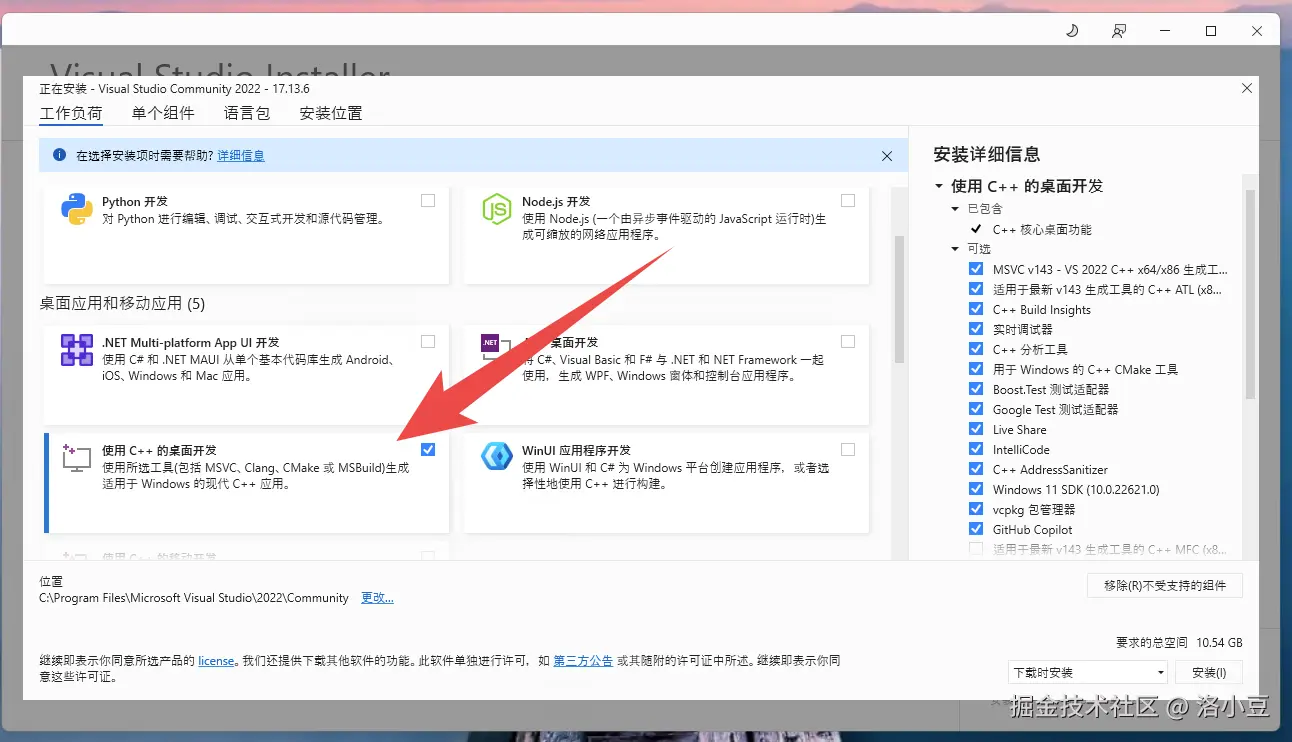This screenshot has height=742, width=1292.
Task: Open the 详细信息 help link
Action: pos(241,156)
